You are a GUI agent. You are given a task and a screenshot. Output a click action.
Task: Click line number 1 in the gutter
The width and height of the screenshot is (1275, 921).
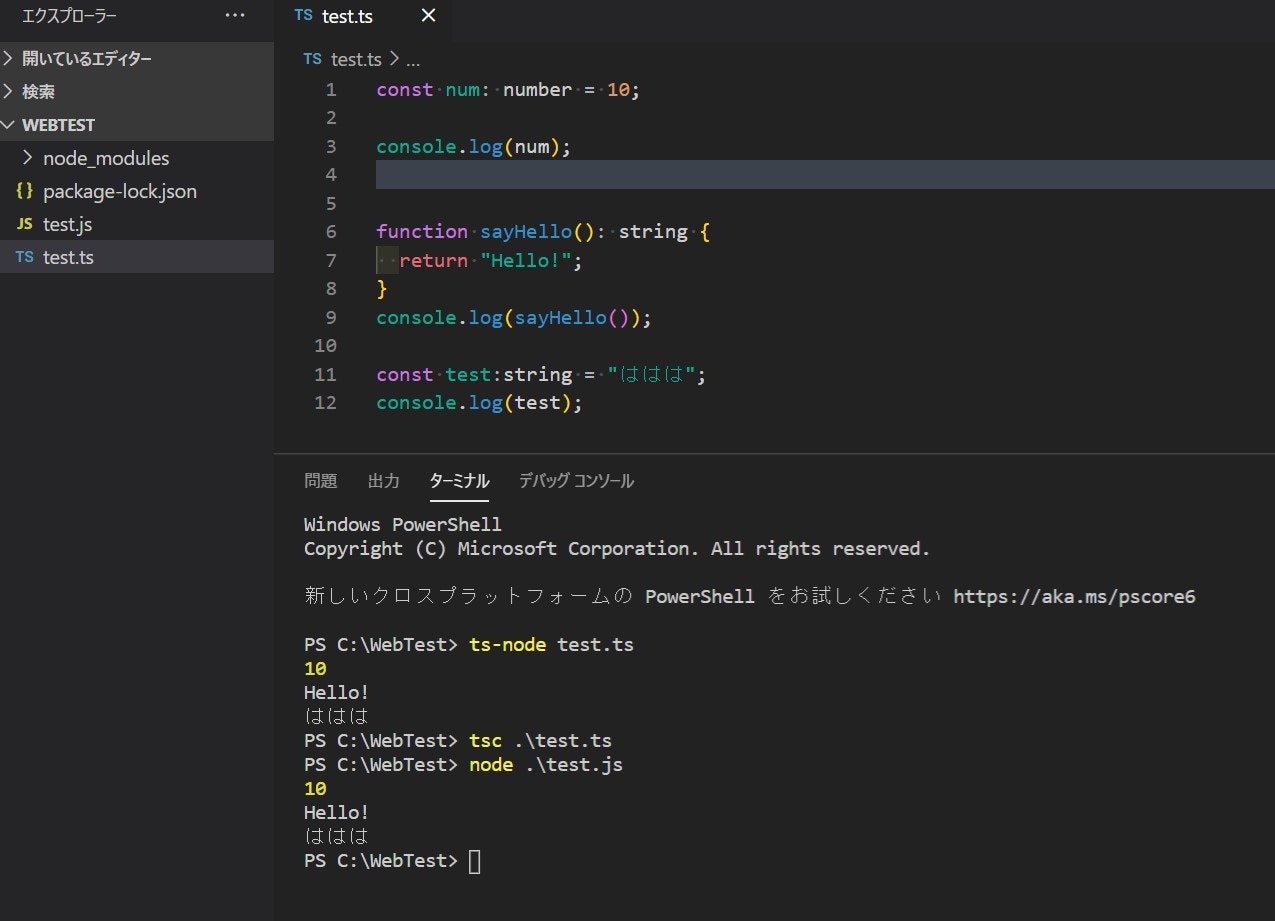[x=331, y=90]
